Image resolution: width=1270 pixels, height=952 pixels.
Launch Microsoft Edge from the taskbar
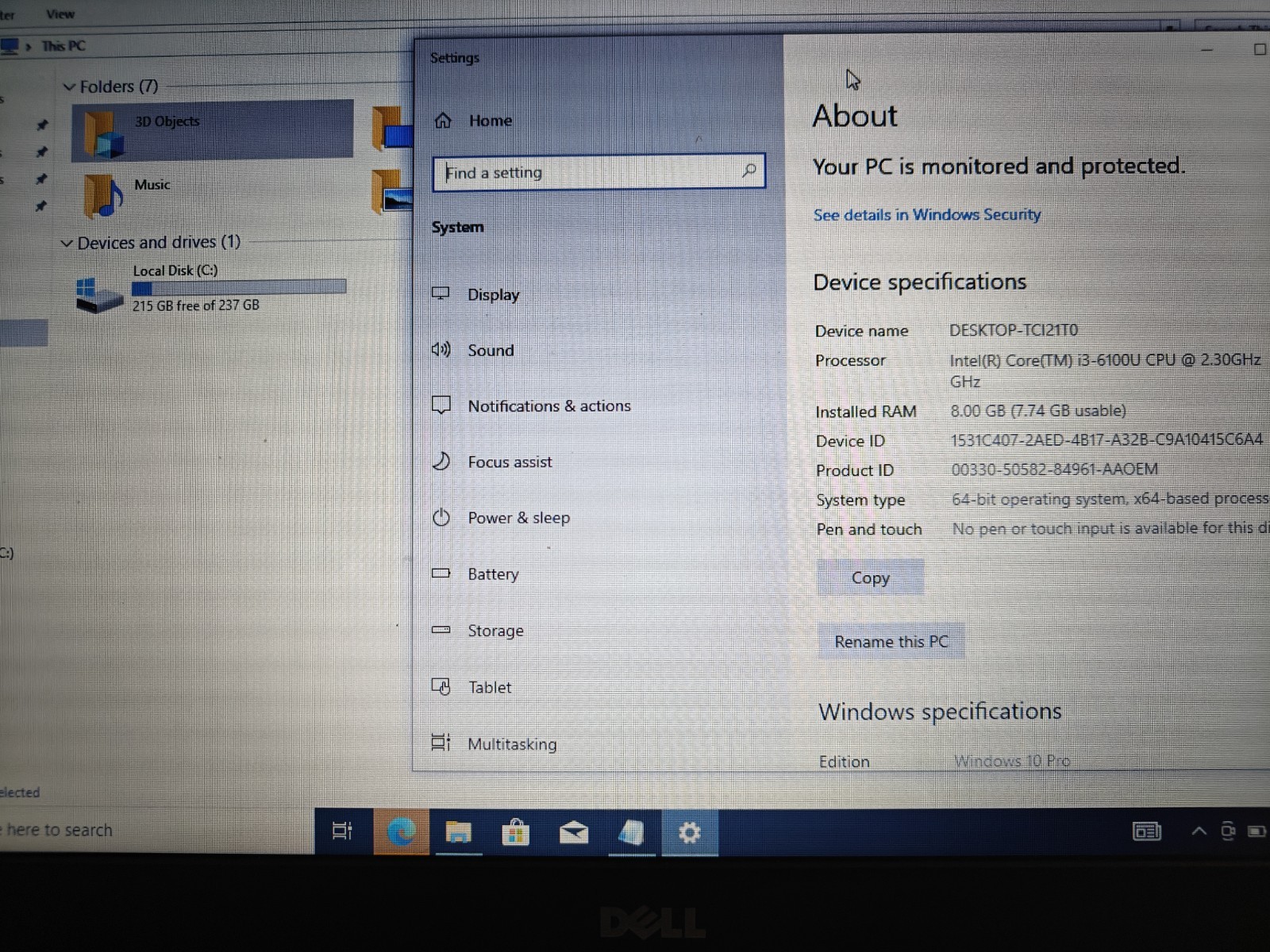tap(401, 831)
